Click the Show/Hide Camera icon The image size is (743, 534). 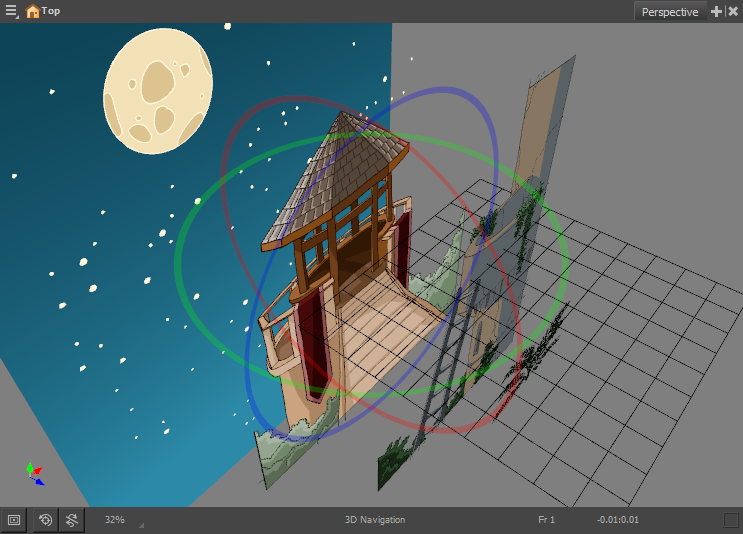[x=14, y=520]
